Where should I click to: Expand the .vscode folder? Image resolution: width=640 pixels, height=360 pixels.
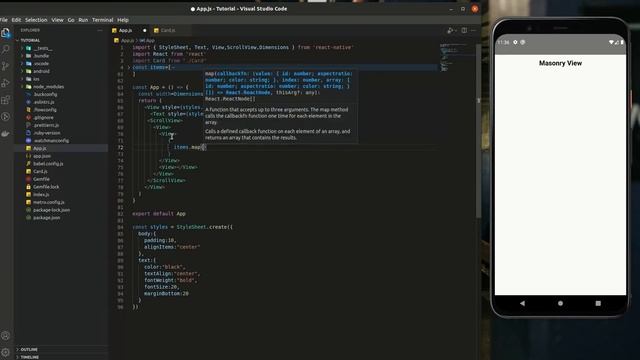click(41, 64)
